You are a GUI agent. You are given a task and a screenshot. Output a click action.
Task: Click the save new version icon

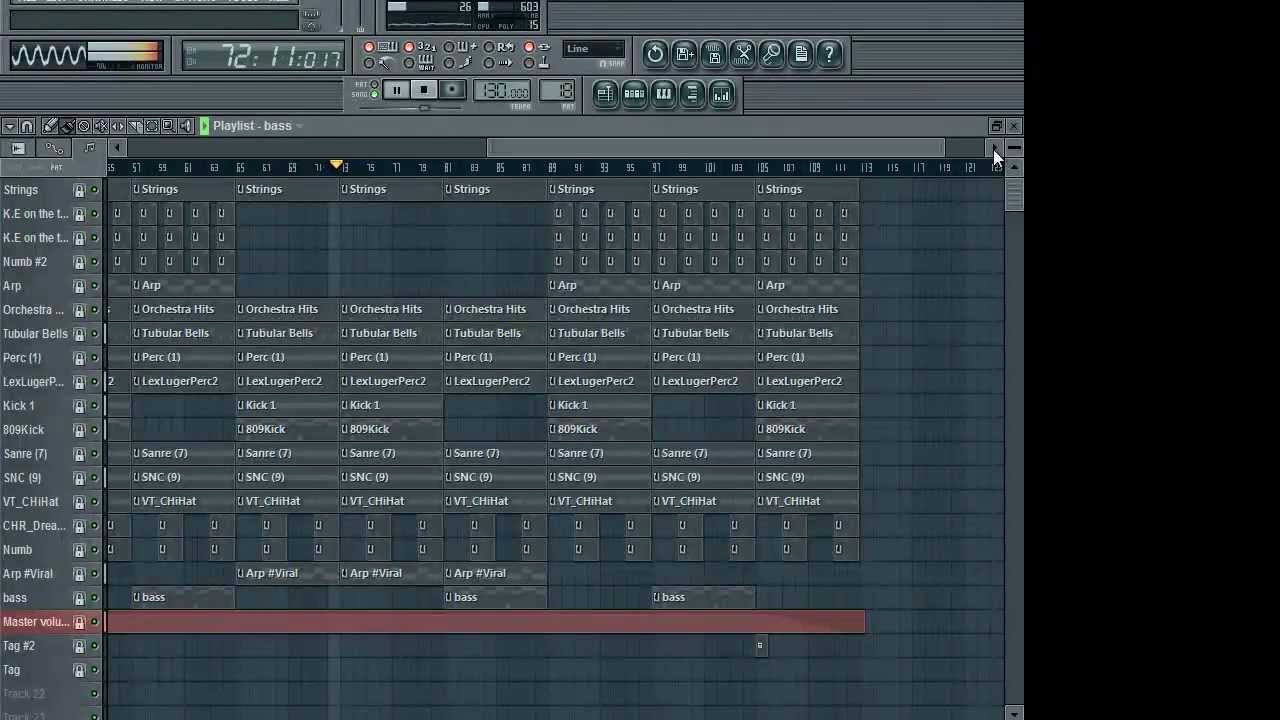click(685, 54)
